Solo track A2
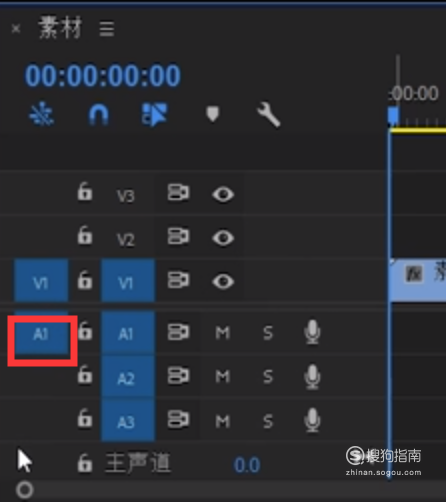The image size is (446, 502). [x=268, y=377]
